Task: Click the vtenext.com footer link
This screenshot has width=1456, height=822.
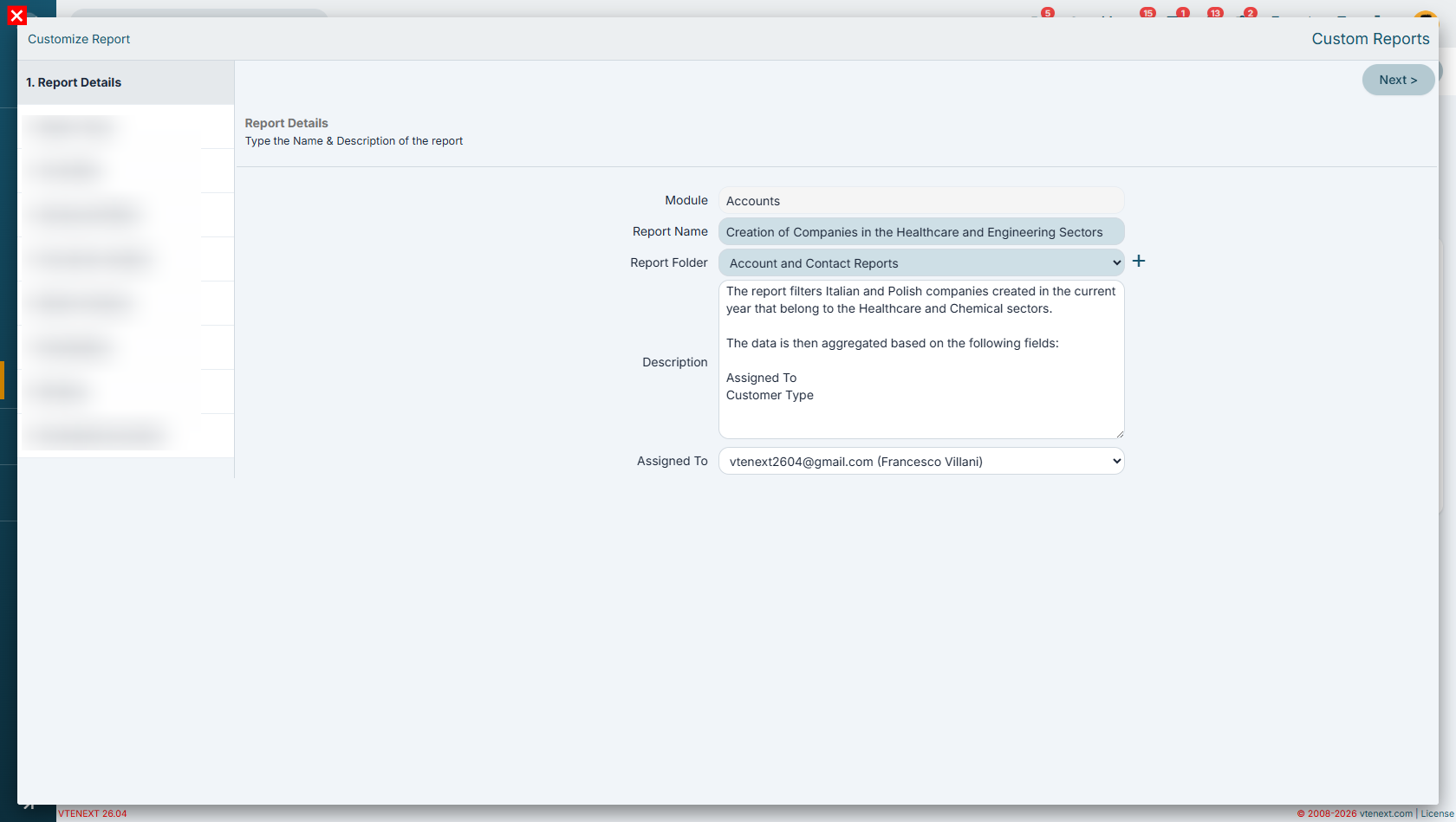Action: coord(1386,813)
